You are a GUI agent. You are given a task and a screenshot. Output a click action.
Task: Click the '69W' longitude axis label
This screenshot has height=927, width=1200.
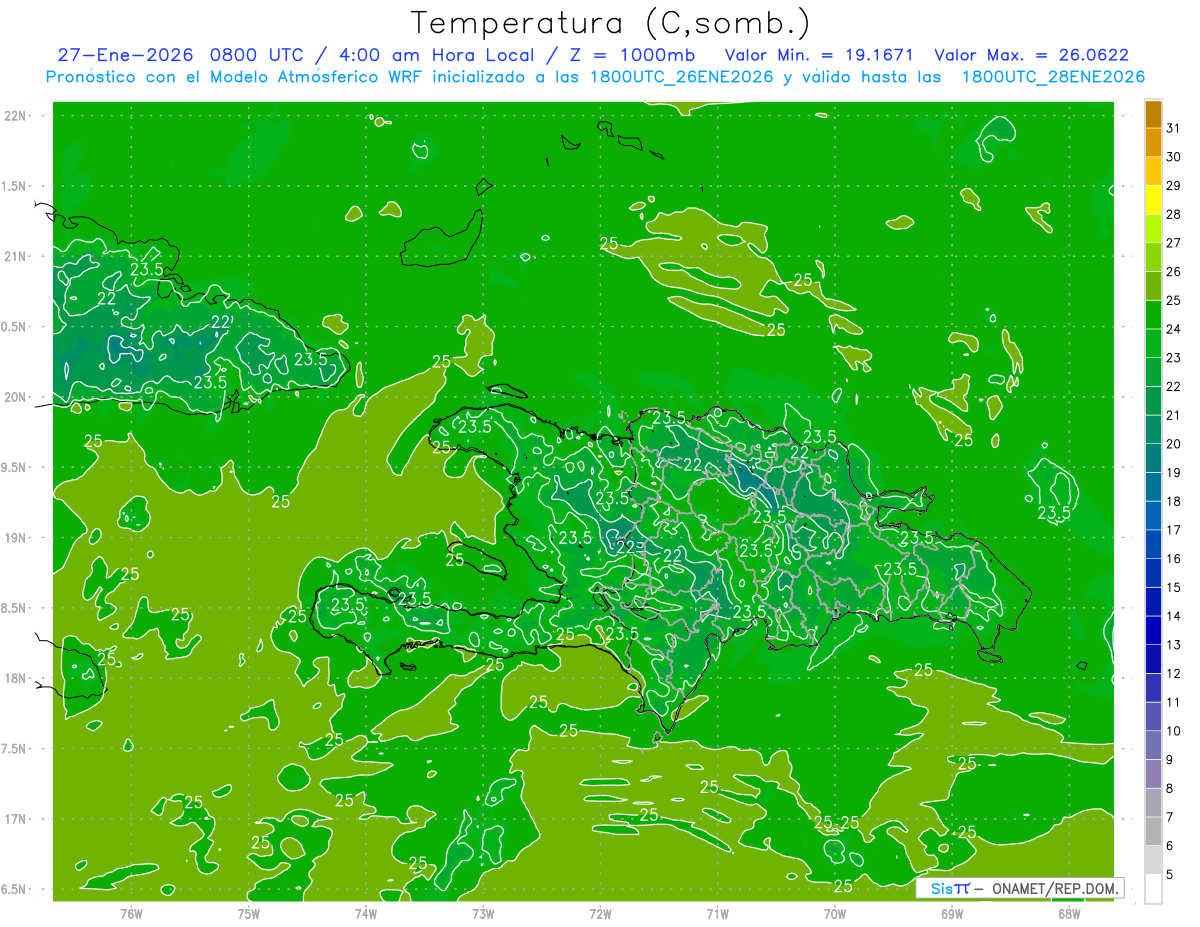[952, 913]
